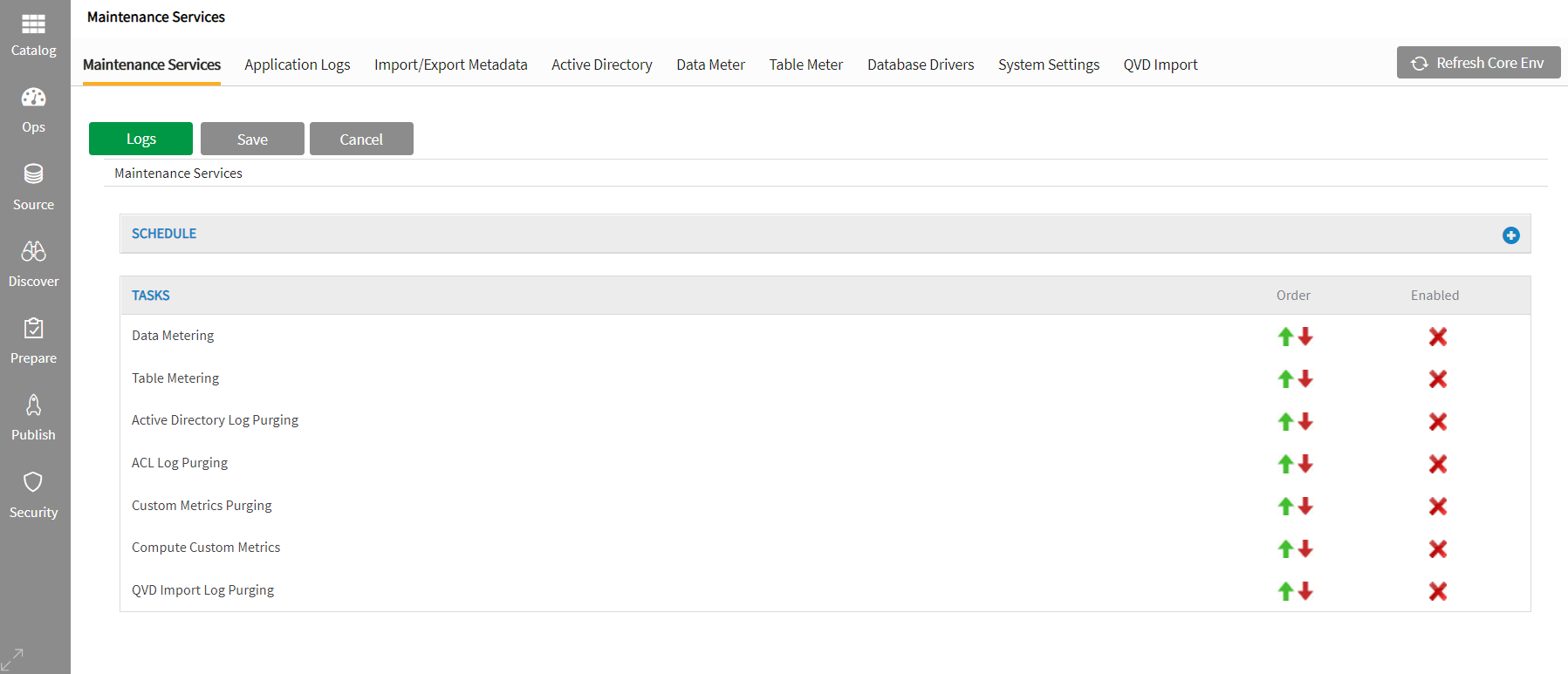Expand the SCHEDULE section with plus icon
The image size is (1568, 674).
(1510, 235)
